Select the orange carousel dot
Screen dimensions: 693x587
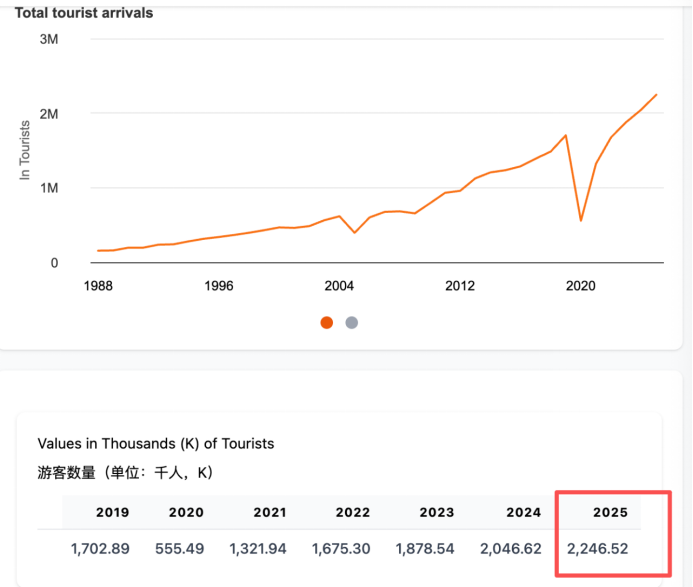(x=327, y=323)
